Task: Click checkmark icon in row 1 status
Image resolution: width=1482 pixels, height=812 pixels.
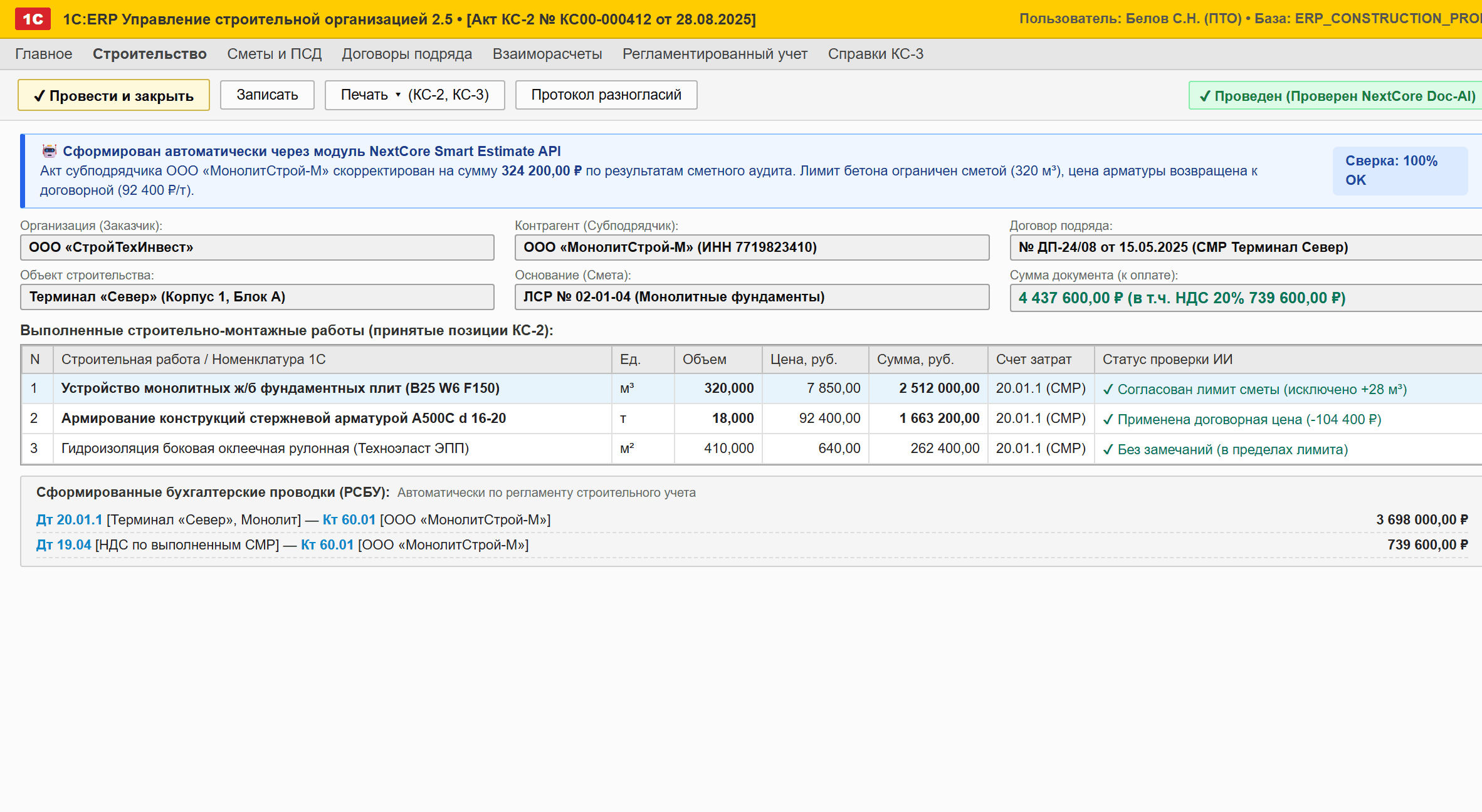Action: (x=1108, y=390)
